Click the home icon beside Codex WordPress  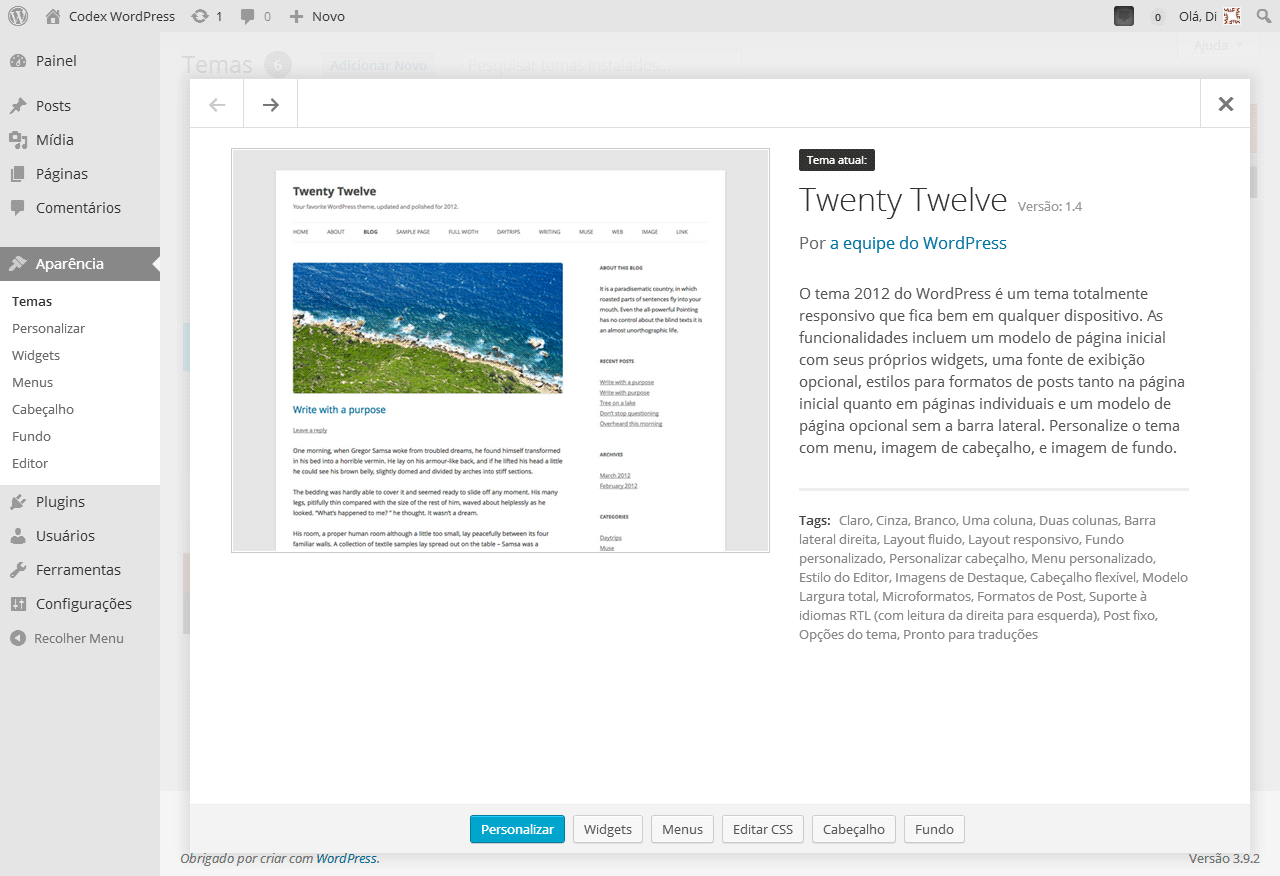(53, 16)
